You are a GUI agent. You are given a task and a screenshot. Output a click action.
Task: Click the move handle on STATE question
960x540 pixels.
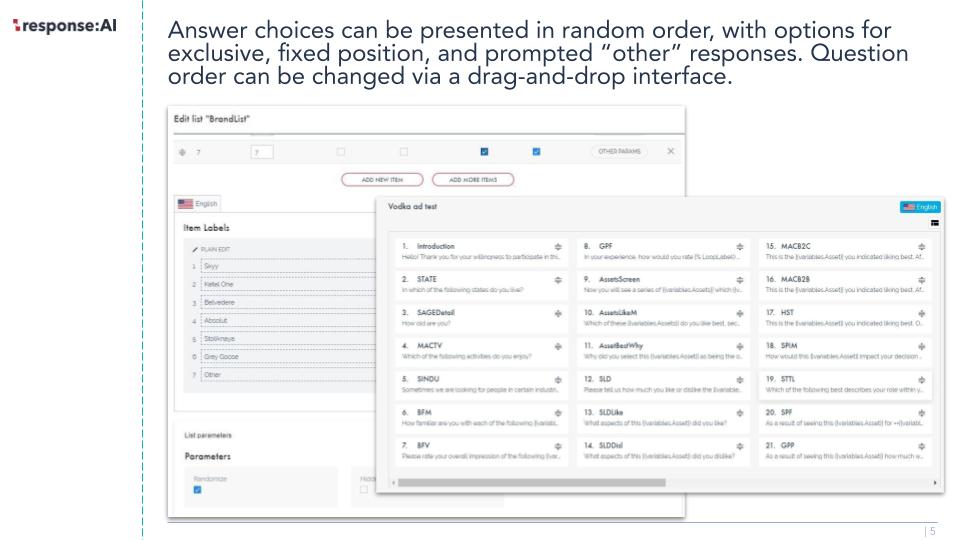558,280
